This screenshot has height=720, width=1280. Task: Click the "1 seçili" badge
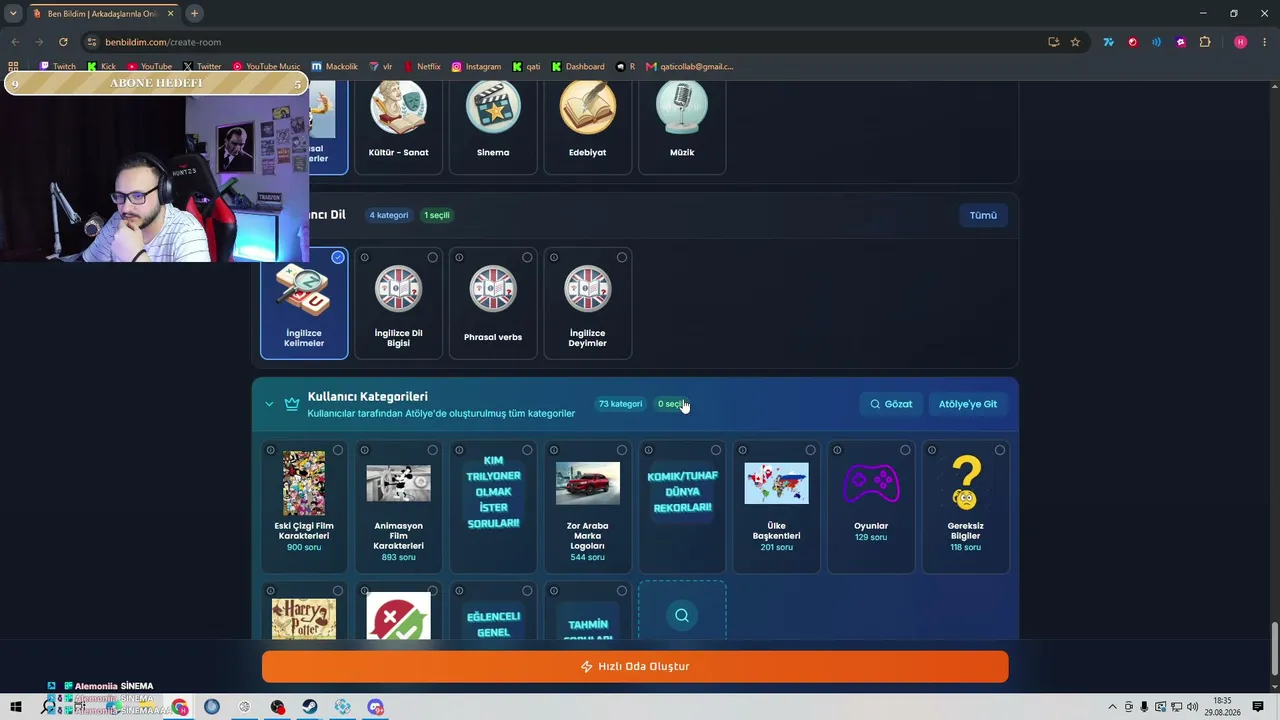(x=437, y=215)
